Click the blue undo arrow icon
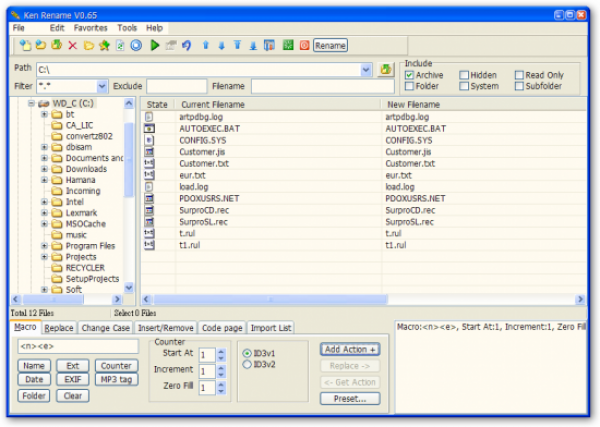 coord(186,45)
